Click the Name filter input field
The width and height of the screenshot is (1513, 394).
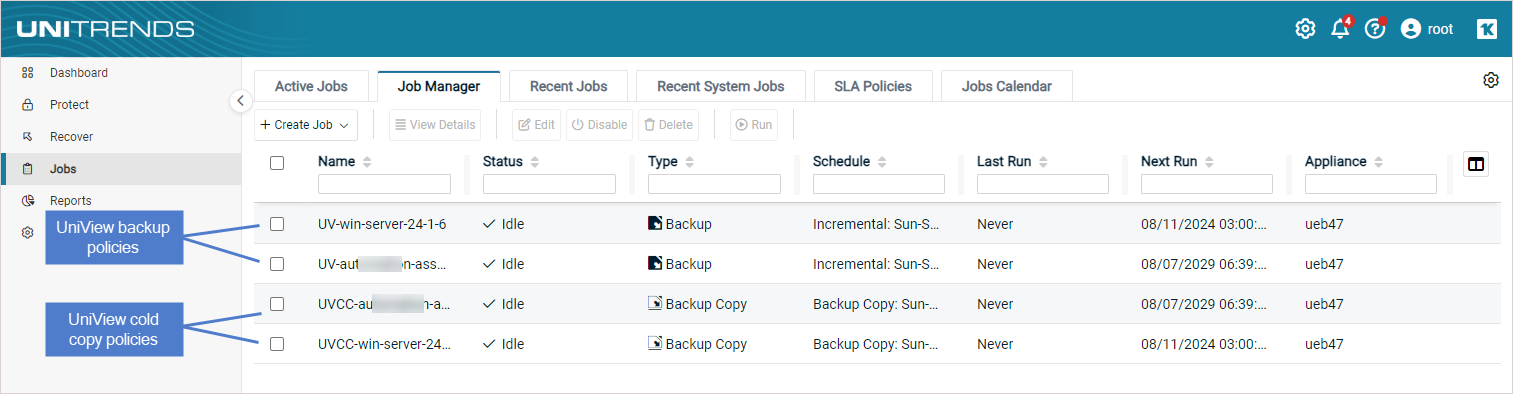[384, 184]
